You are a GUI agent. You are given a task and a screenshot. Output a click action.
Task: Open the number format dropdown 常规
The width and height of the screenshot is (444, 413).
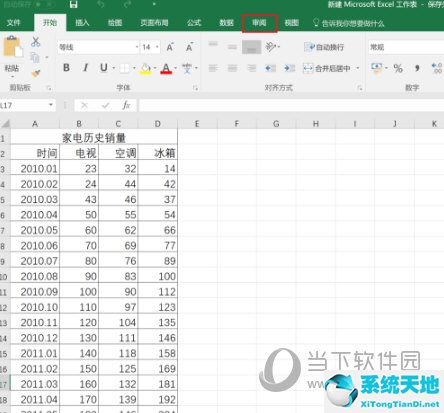[x=406, y=47]
